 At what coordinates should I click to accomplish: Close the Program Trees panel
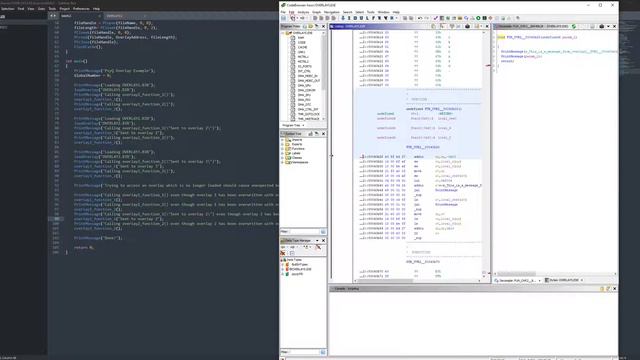(x=324, y=27)
